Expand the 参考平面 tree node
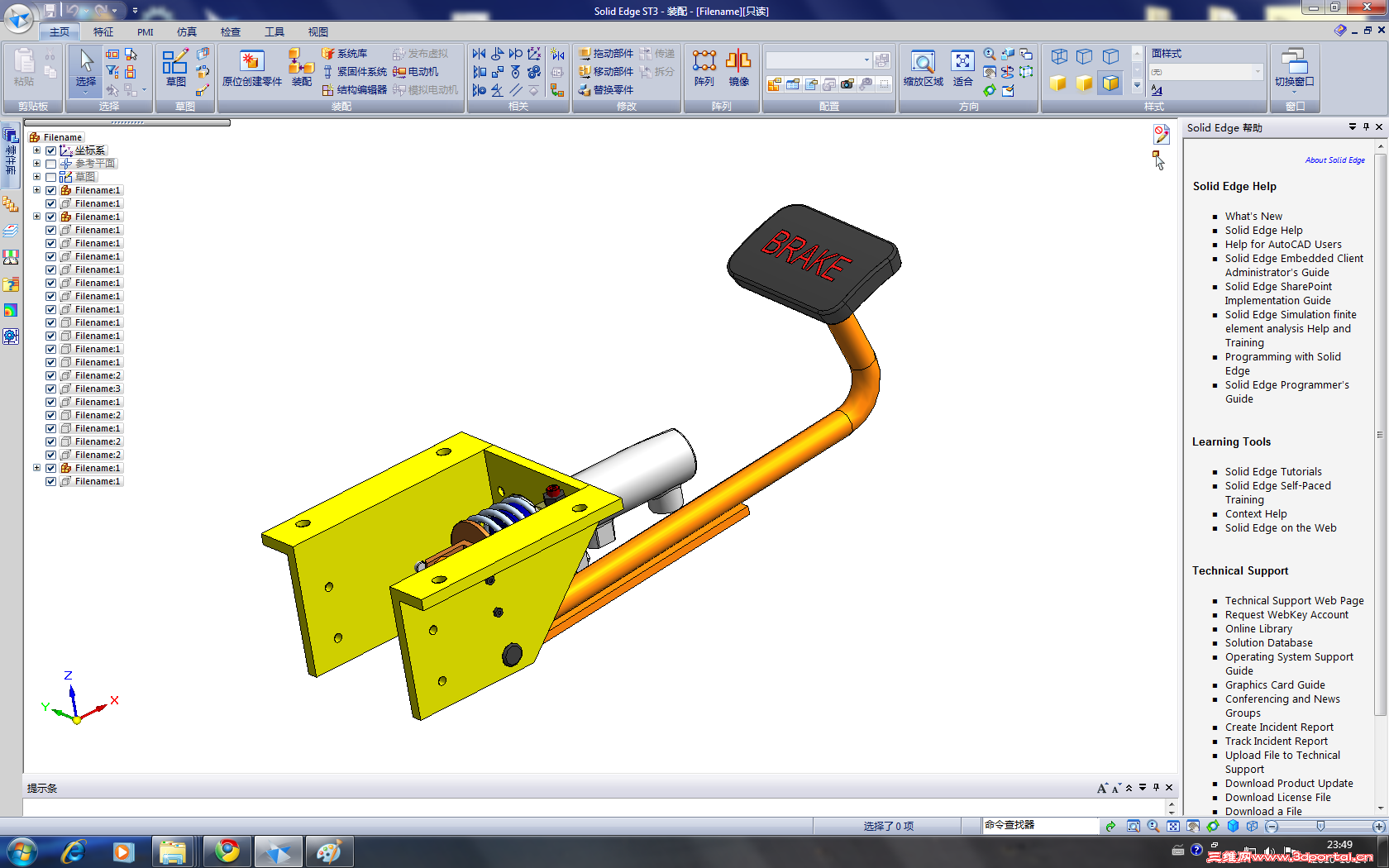Image resolution: width=1389 pixels, height=868 pixels. 36,164
